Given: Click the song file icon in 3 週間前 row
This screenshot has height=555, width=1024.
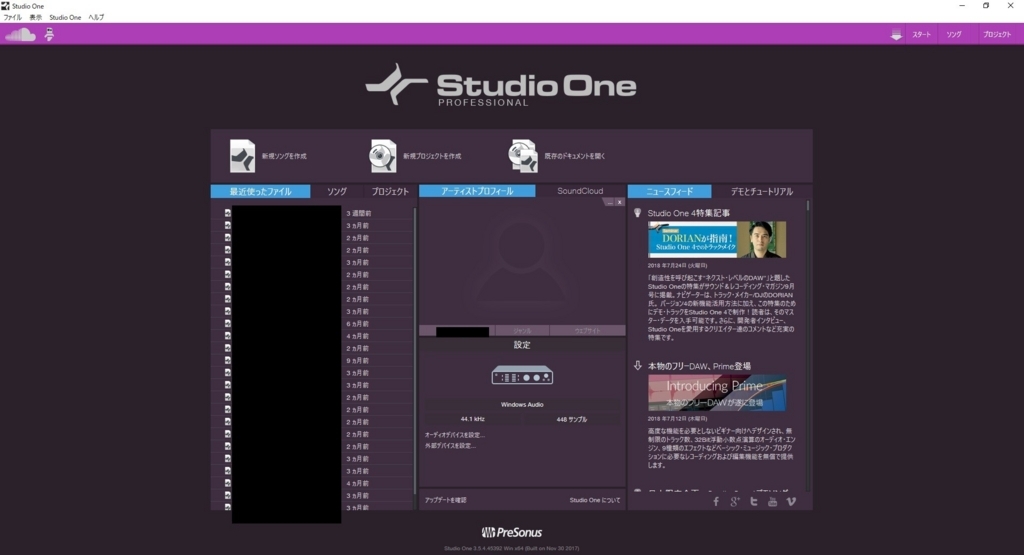Looking at the screenshot, I should [x=227, y=213].
